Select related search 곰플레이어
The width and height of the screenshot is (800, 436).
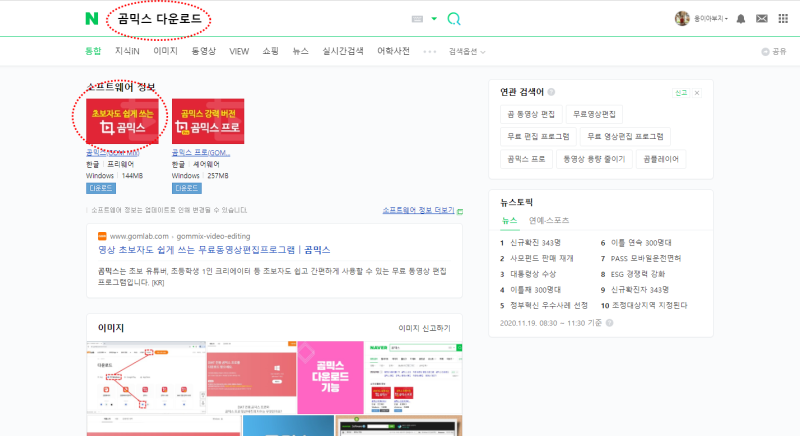661,159
